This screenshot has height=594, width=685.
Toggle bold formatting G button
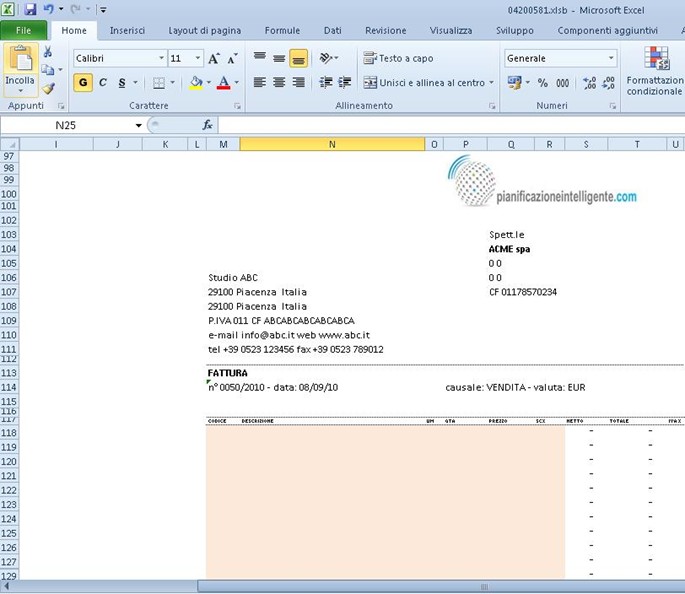82,83
